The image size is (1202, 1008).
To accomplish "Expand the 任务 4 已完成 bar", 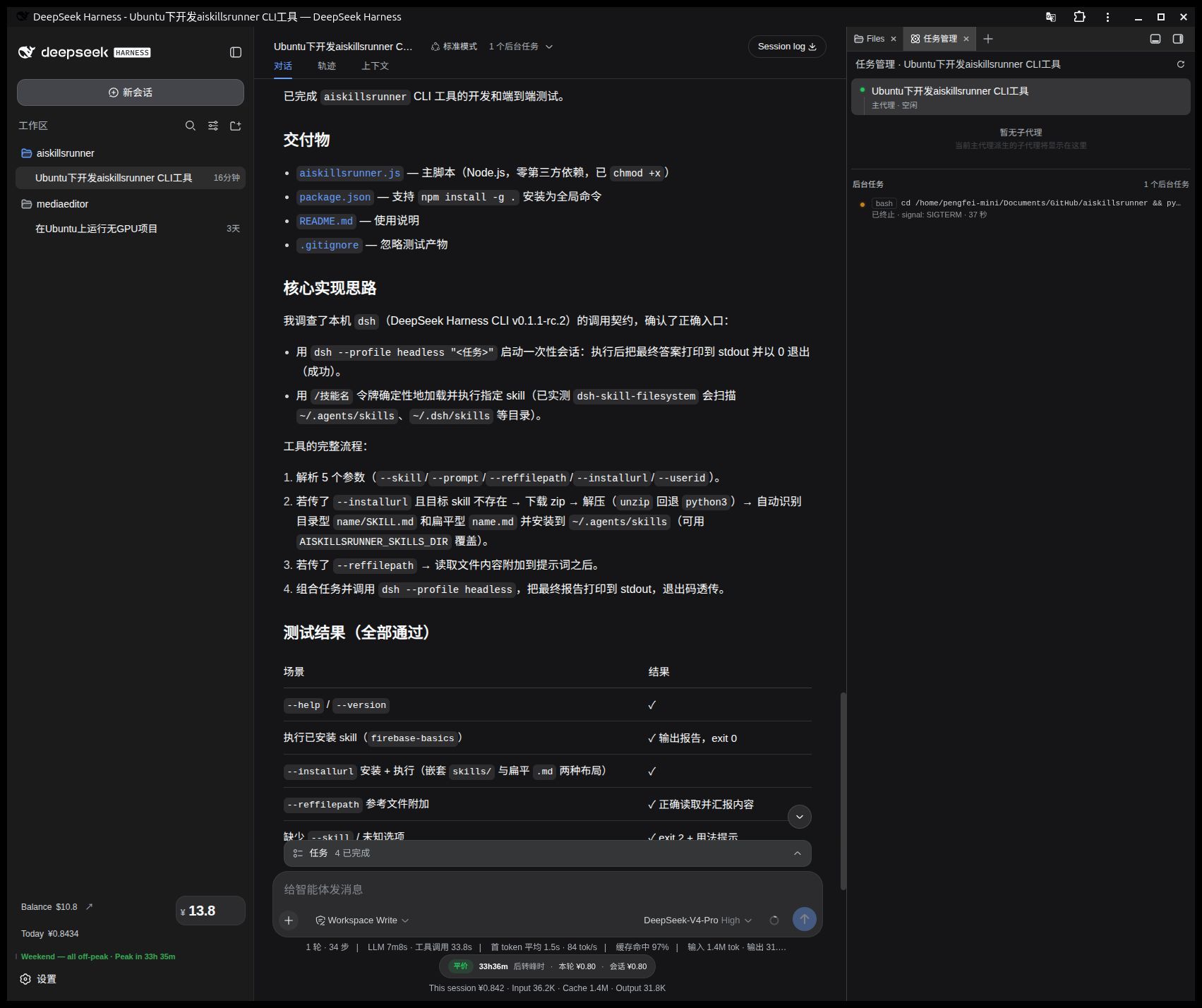I will [548, 853].
